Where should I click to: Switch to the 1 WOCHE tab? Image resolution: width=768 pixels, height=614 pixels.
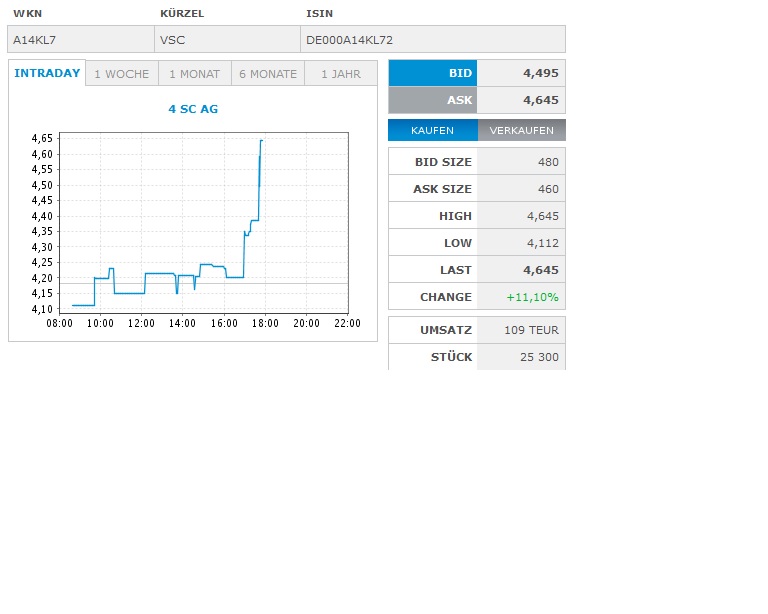[121, 74]
